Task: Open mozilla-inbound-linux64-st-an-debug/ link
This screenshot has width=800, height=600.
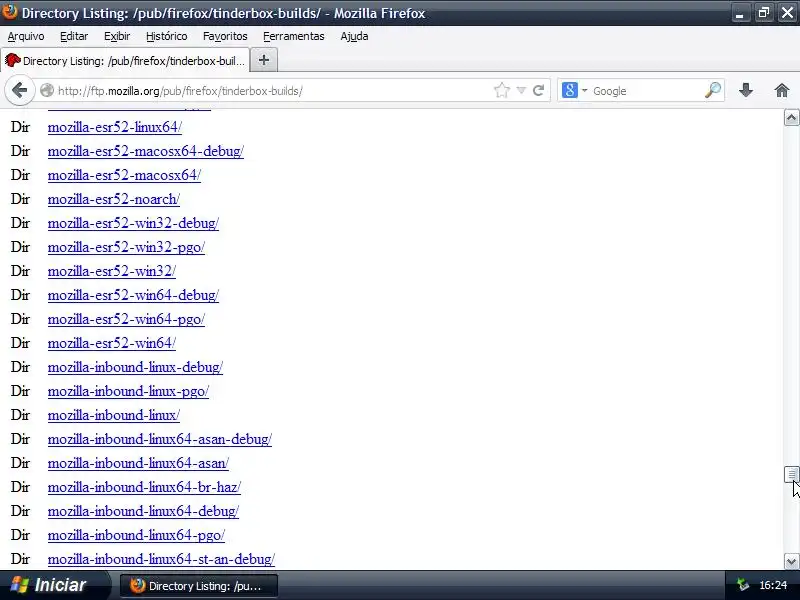Action: click(161, 559)
